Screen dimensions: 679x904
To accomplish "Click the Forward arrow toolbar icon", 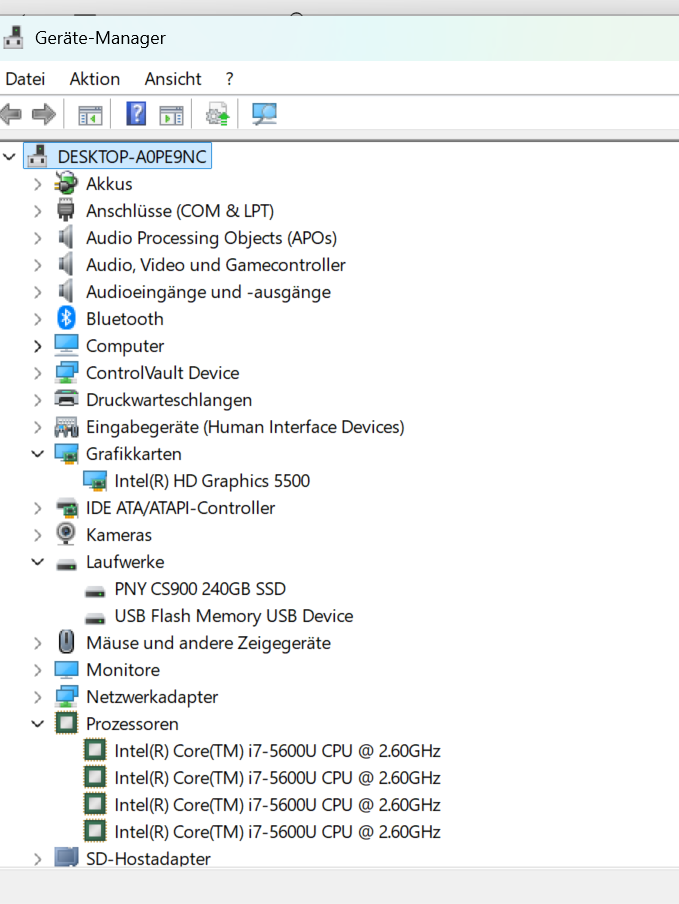I will pyautogui.click(x=44, y=114).
